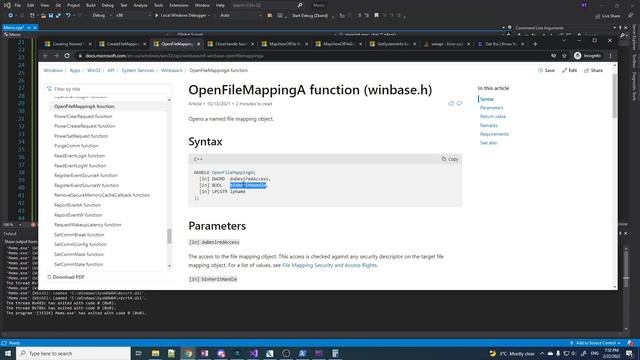Viewport: 640px width, 360px height.
Task: Open the browser three-dot menu
Action: 611,56
